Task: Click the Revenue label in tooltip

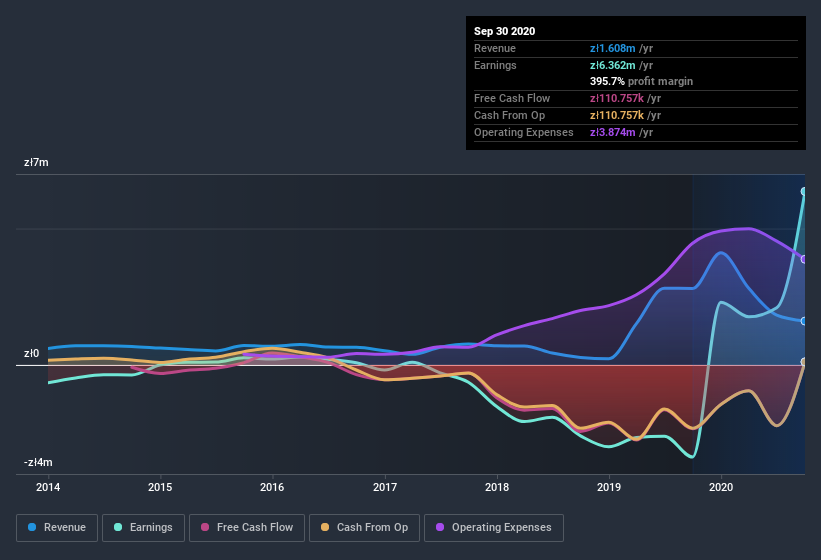Action: (x=495, y=48)
